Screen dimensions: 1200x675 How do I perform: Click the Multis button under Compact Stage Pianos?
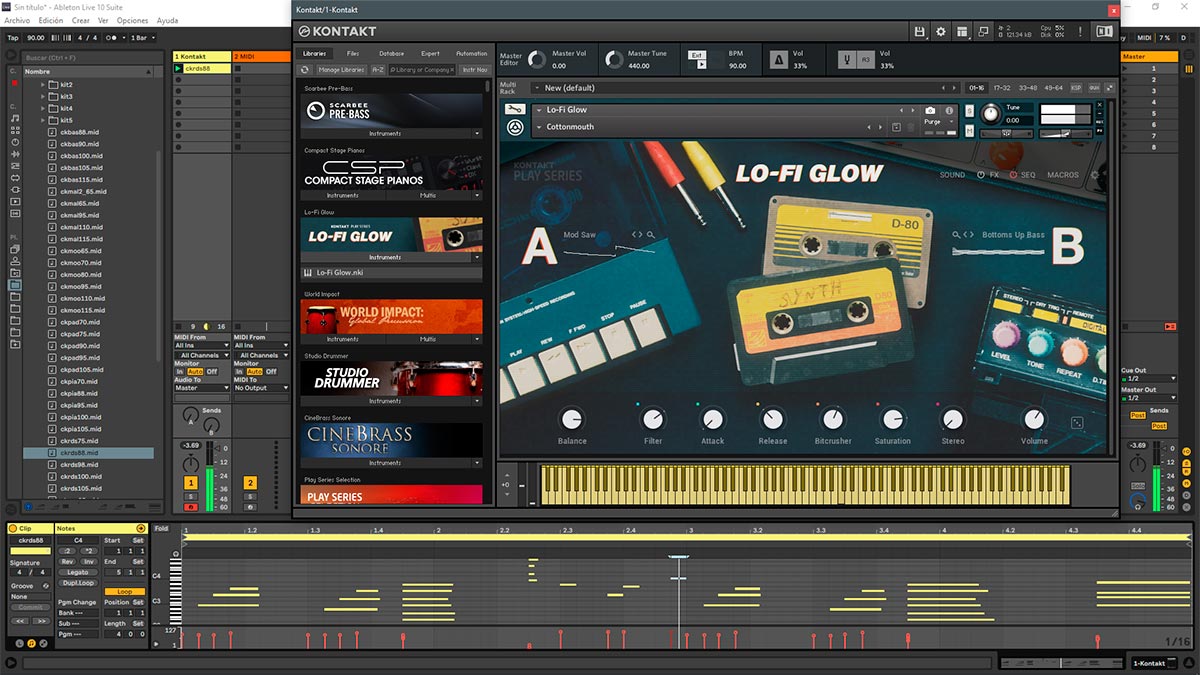point(428,195)
